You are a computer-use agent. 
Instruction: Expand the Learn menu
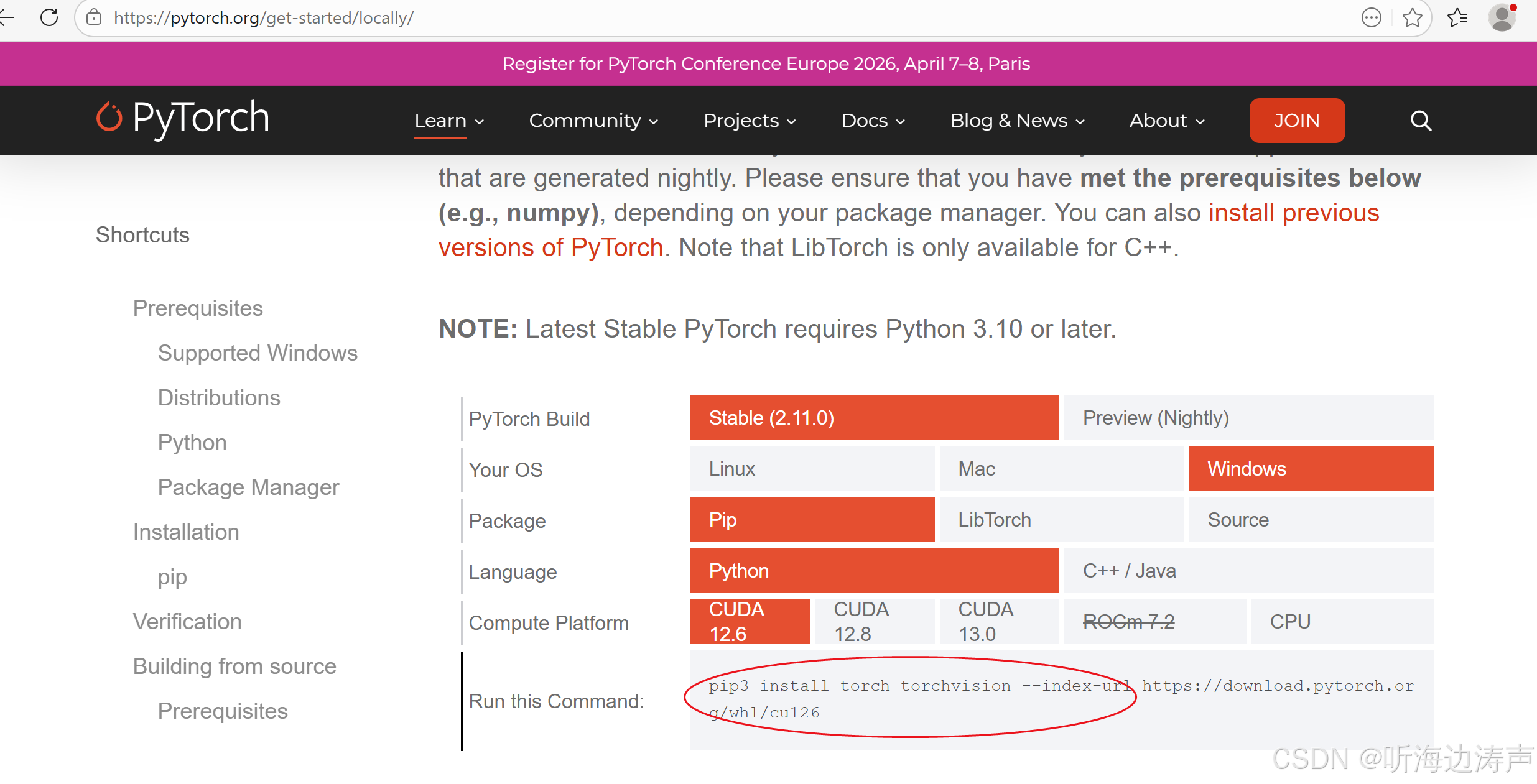coord(449,121)
